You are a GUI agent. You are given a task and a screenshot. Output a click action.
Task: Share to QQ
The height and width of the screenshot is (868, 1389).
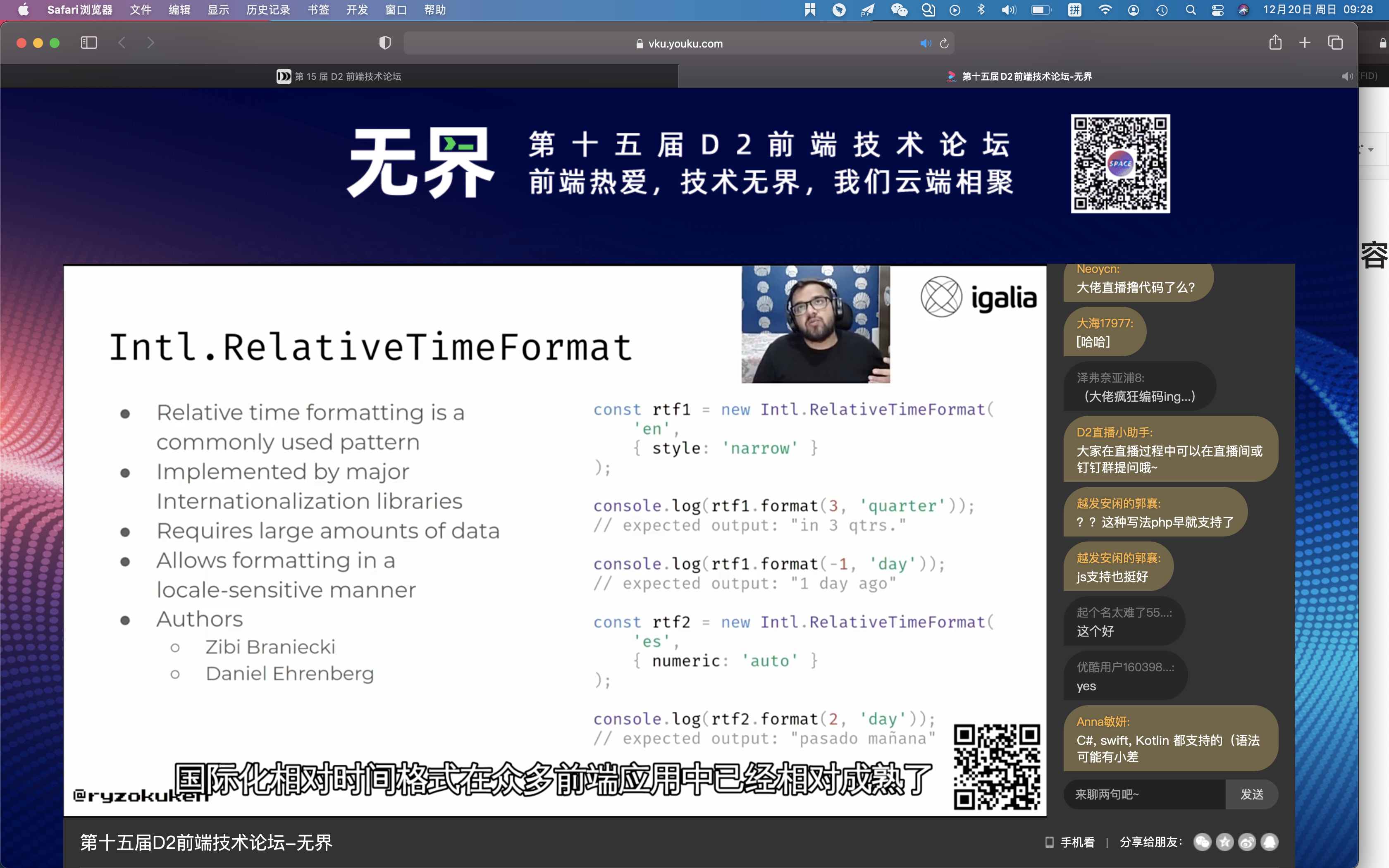pyautogui.click(x=1270, y=842)
